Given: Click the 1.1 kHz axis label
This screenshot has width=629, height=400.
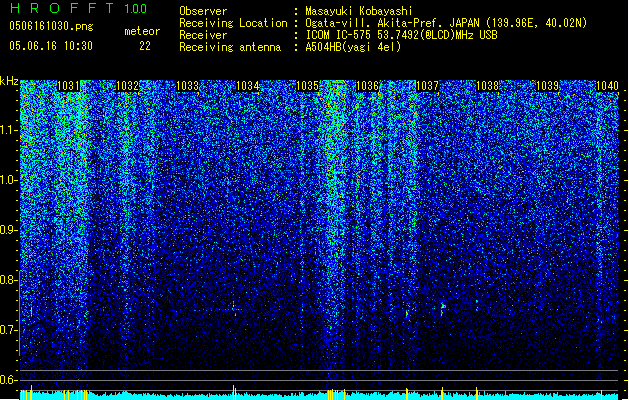Looking at the screenshot, I should [x=8, y=130].
